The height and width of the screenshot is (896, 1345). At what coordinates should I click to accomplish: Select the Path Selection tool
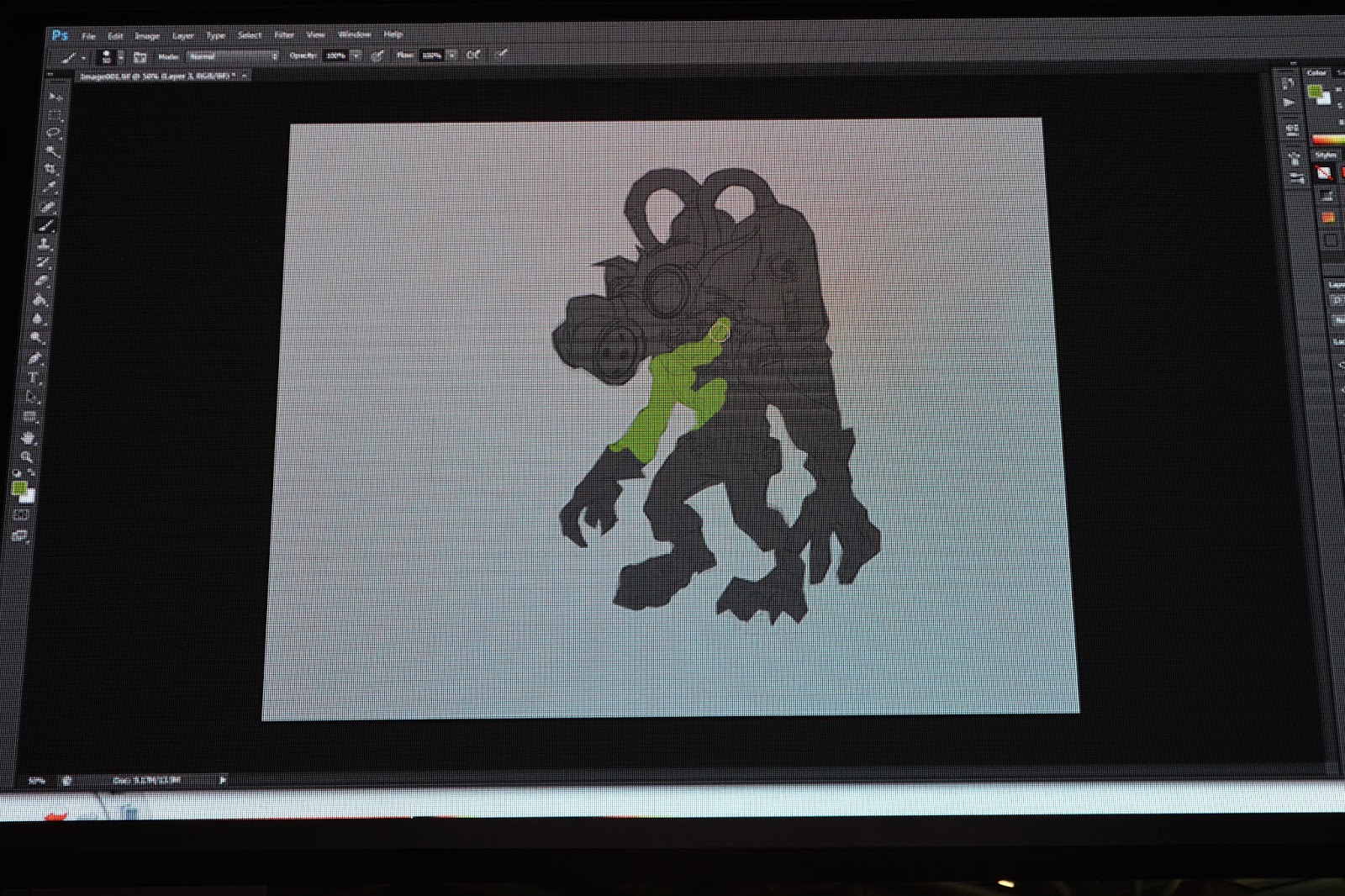(32, 398)
